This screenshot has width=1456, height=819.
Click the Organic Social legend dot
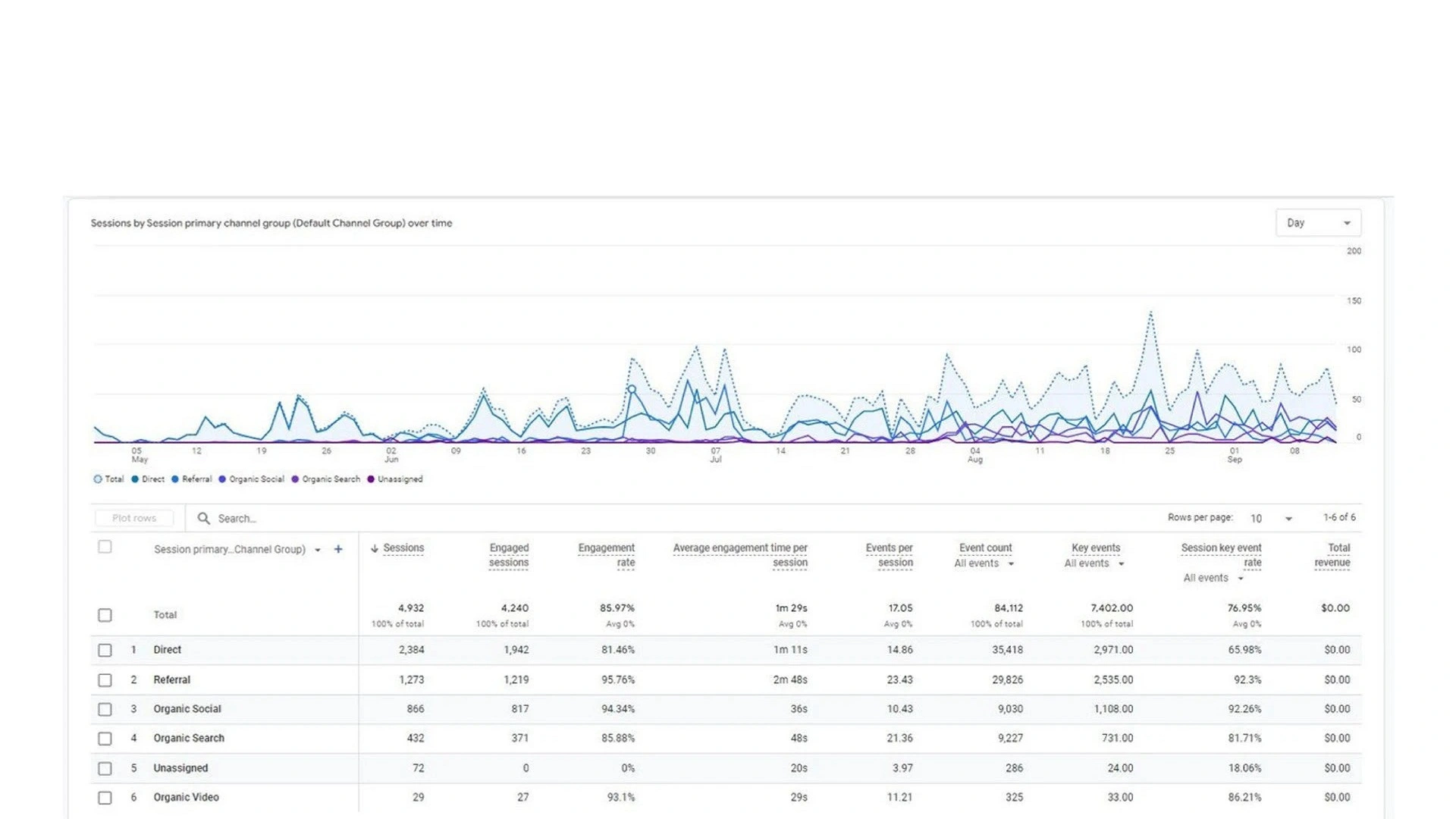coord(222,479)
